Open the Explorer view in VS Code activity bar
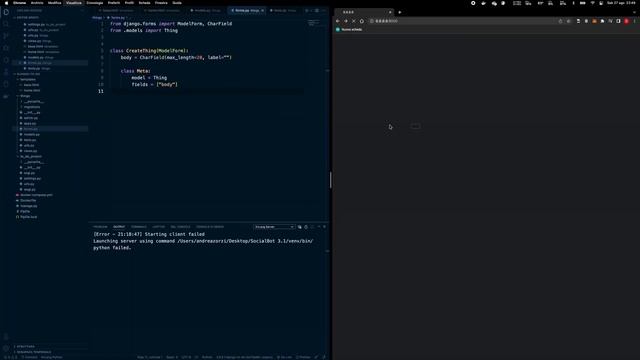This screenshot has width=640, height=360. tap(6, 12)
